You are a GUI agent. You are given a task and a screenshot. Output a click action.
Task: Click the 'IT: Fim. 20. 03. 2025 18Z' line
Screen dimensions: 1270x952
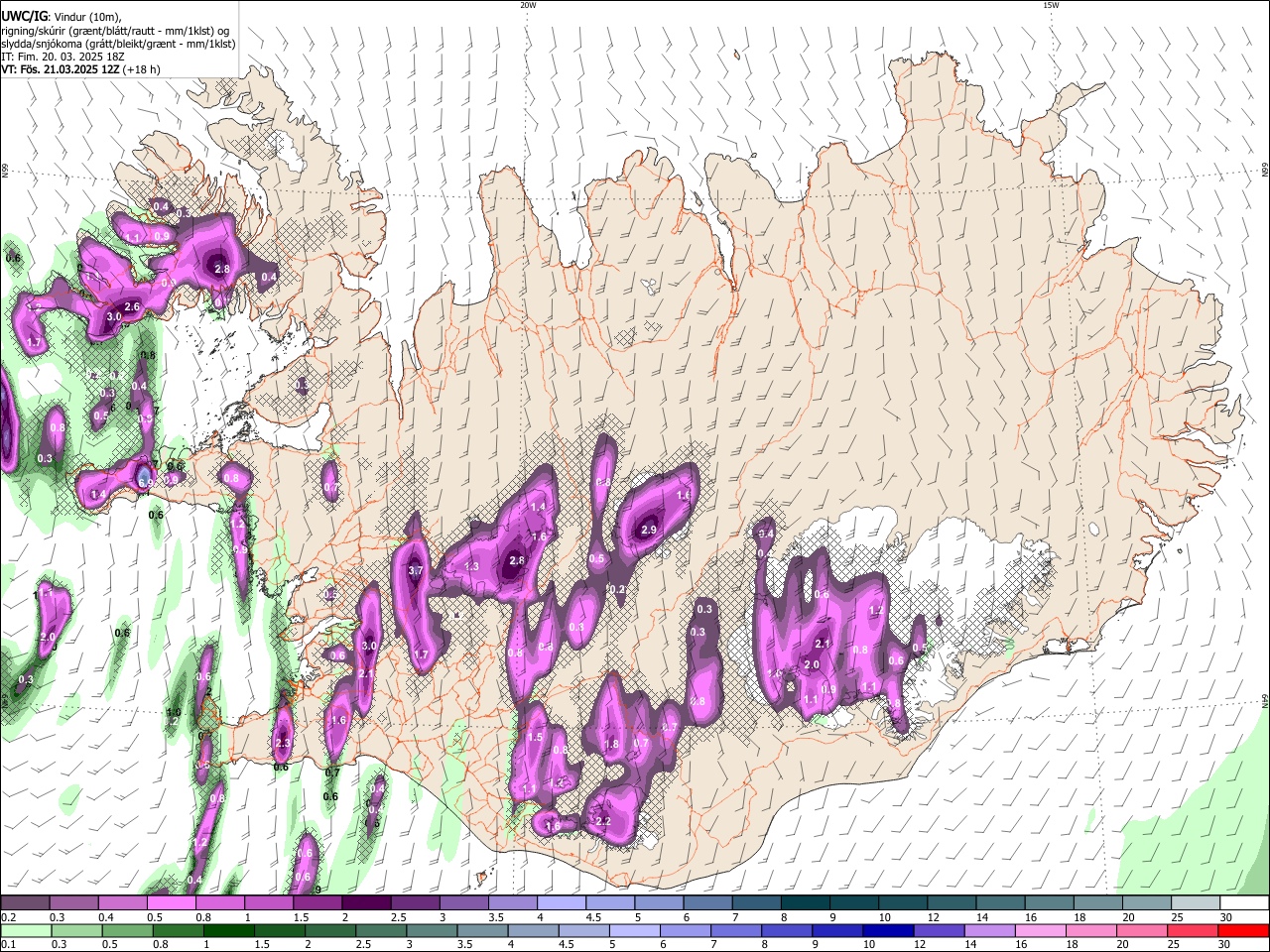(x=63, y=57)
